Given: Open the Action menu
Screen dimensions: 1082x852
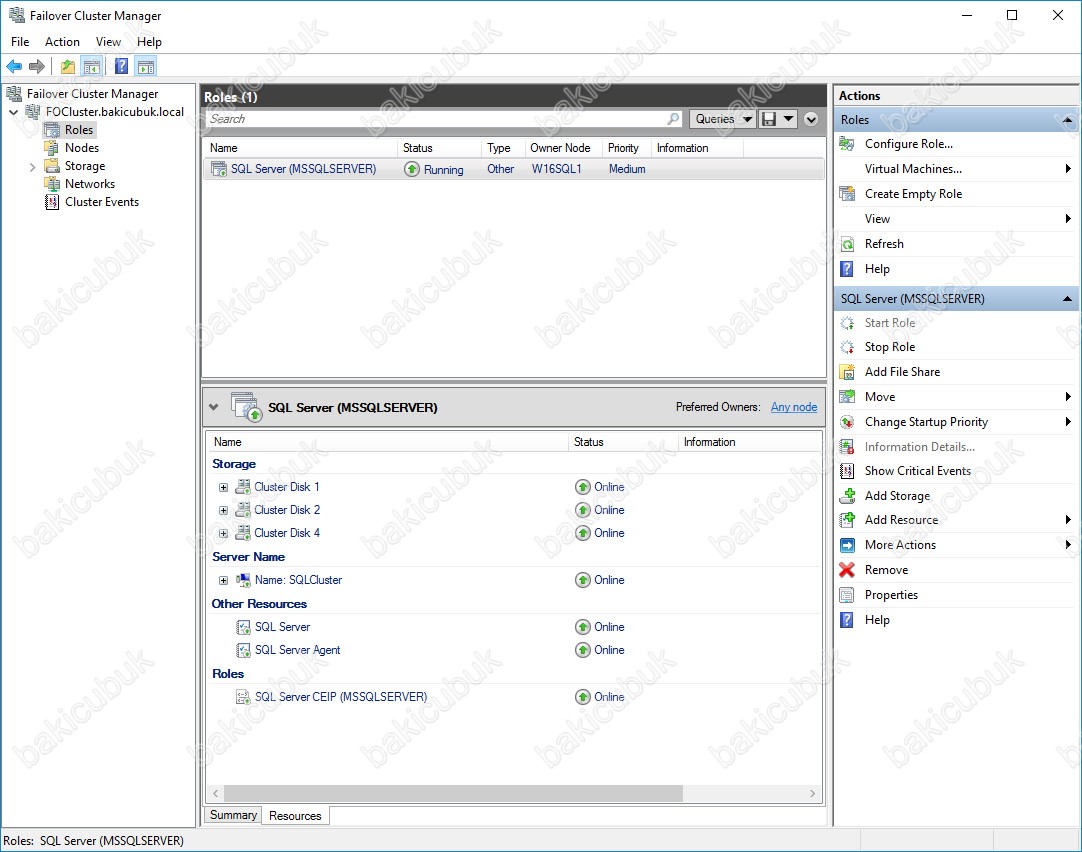Looking at the screenshot, I should (x=62, y=41).
